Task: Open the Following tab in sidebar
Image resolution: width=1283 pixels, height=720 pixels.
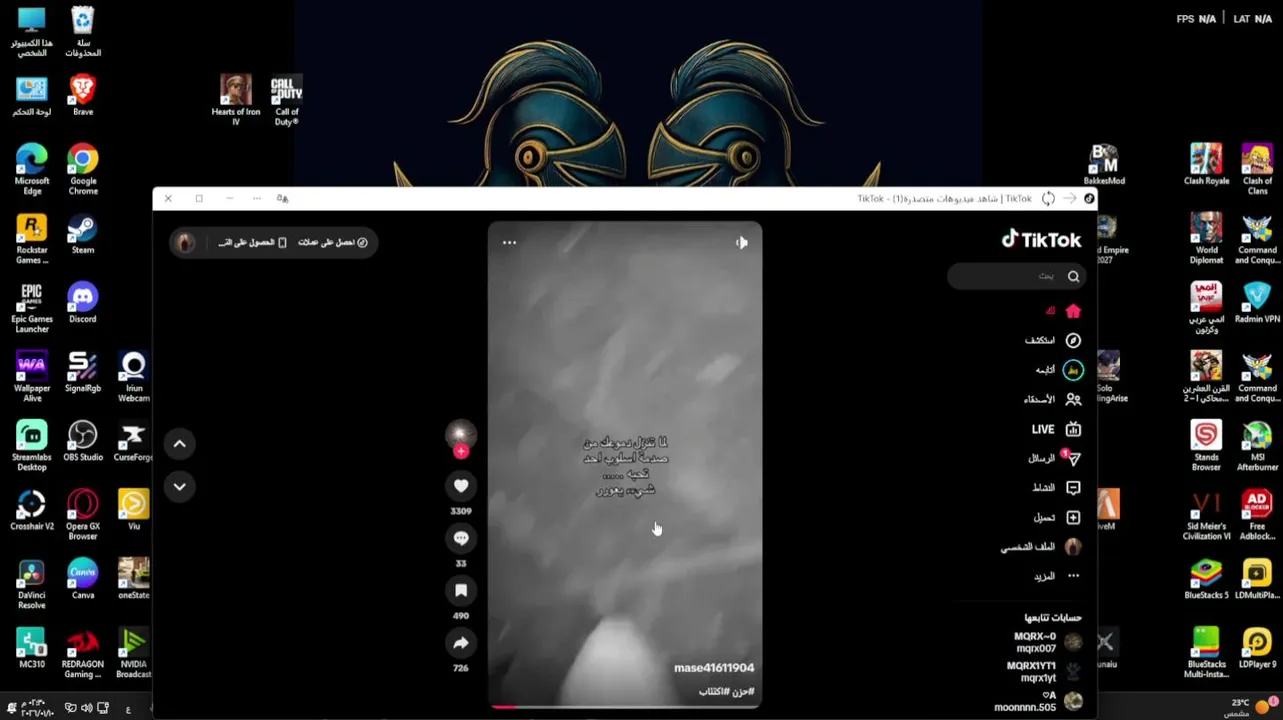Action: coord(1059,370)
